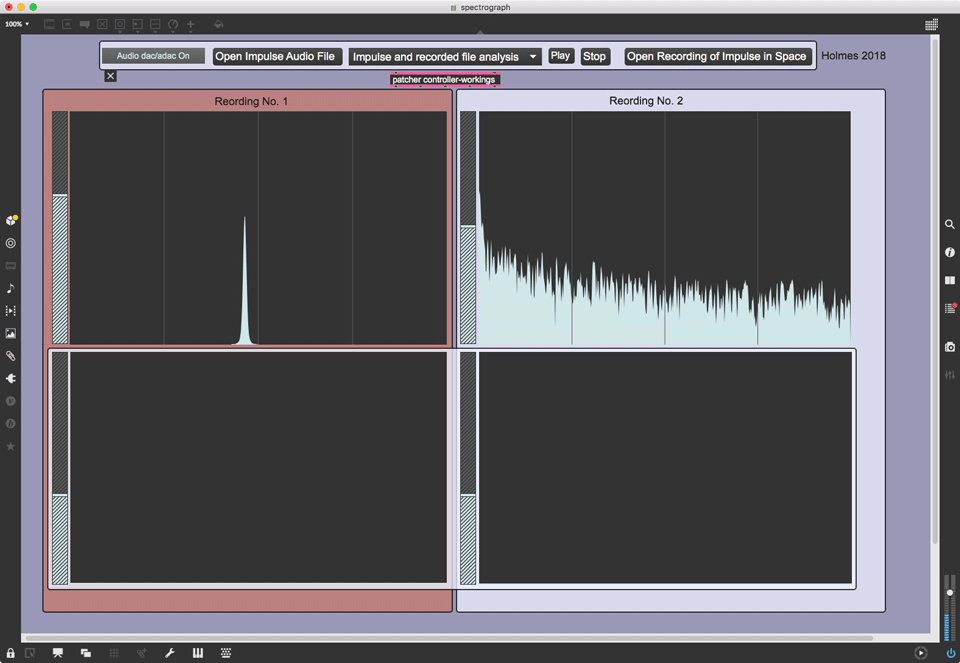Click Open Recording of Impulse in Space
Viewport: 960px width, 663px height.
(x=716, y=56)
